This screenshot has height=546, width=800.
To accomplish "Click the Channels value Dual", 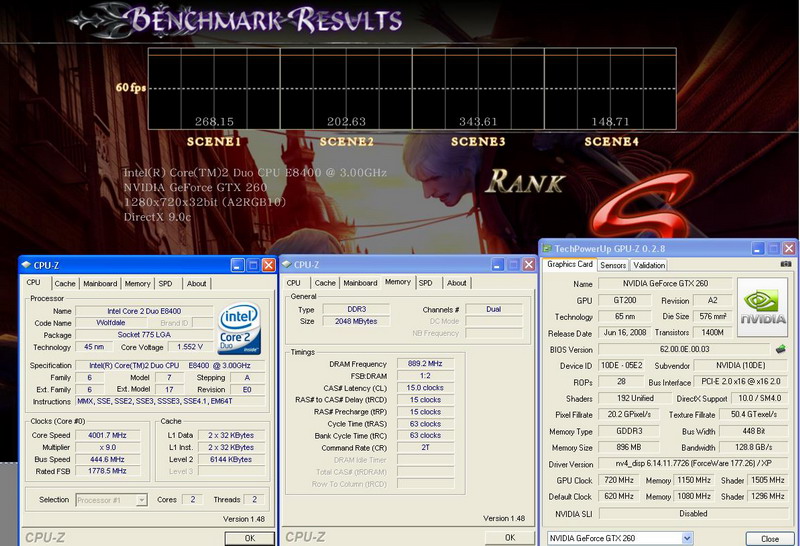I will point(493,309).
